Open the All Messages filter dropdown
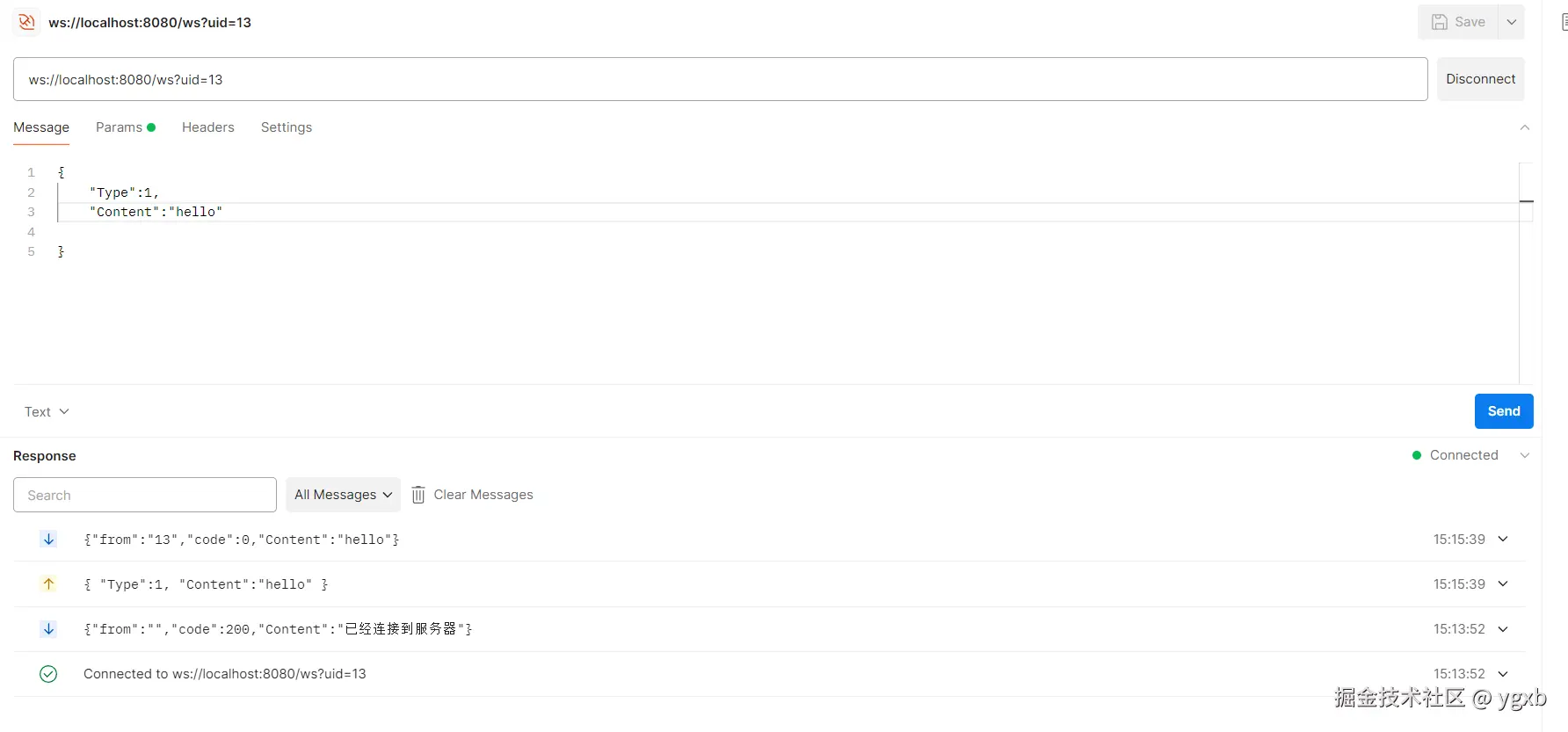The width and height of the screenshot is (1568, 732). [343, 495]
